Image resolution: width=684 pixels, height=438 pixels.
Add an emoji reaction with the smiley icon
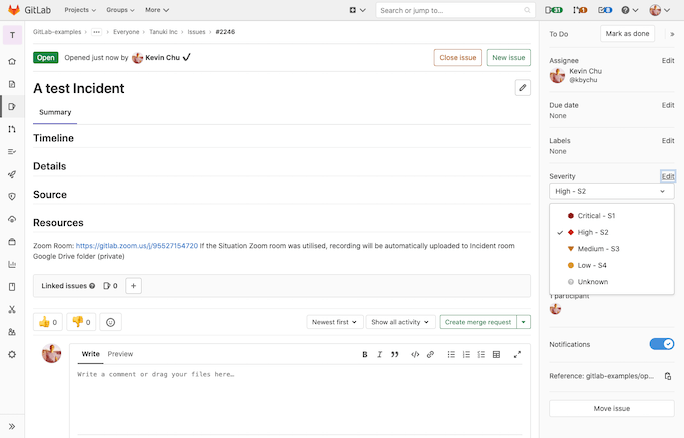tap(111, 322)
